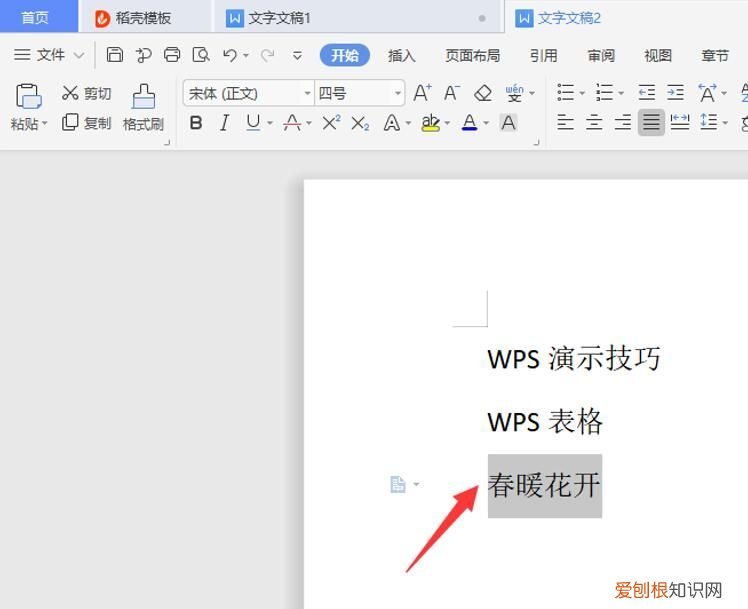This screenshot has width=748, height=609.
Task: Click the text effects outlined A icon
Action: (392, 123)
